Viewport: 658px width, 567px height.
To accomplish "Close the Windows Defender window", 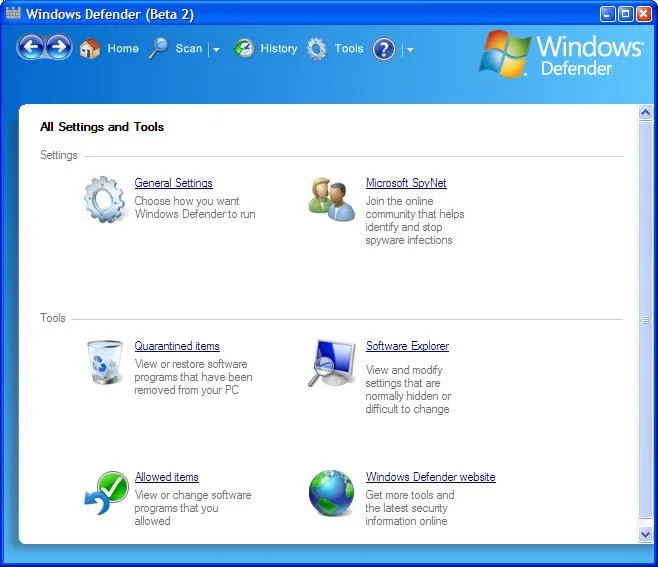I will [643, 14].
